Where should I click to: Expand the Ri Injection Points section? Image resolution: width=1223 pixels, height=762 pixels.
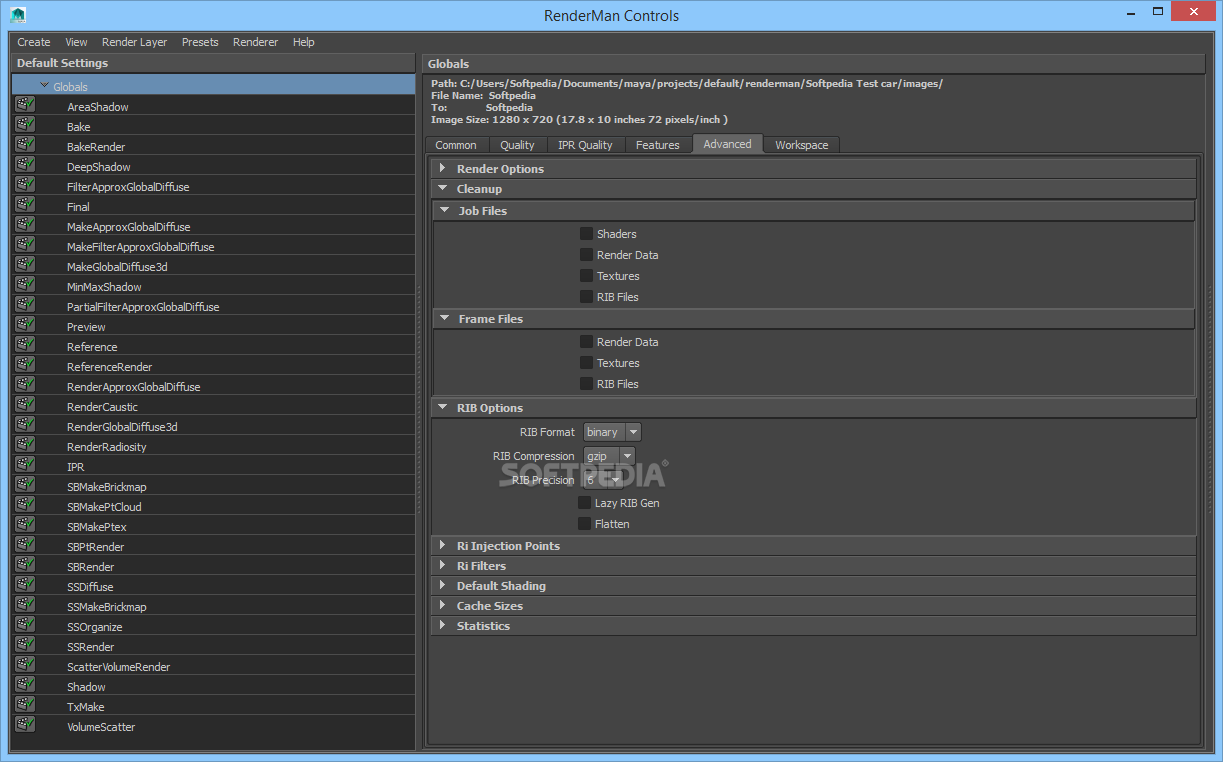pyautogui.click(x=443, y=545)
